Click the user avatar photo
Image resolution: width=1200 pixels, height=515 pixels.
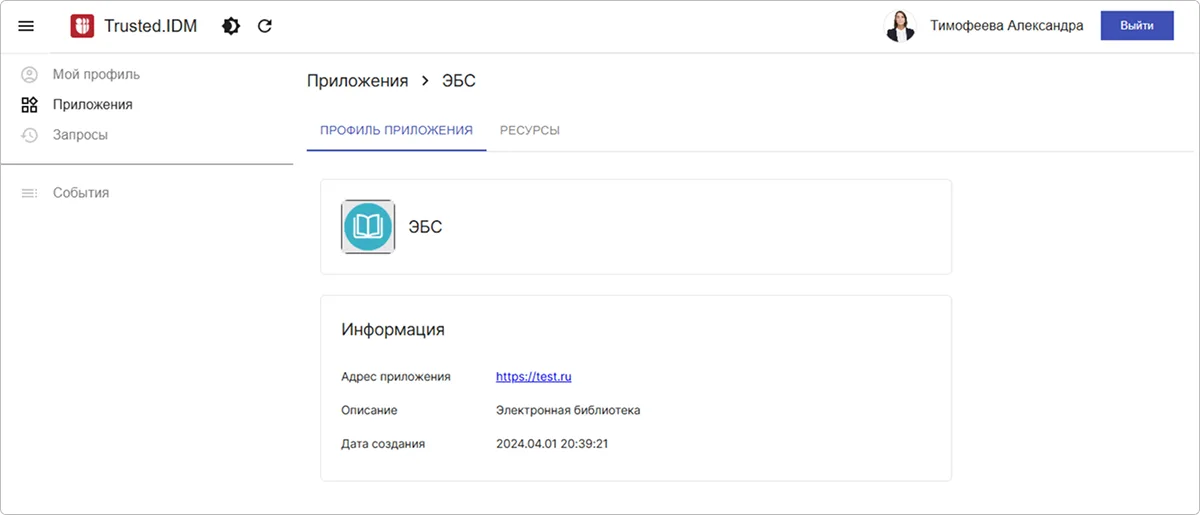pyautogui.click(x=900, y=26)
